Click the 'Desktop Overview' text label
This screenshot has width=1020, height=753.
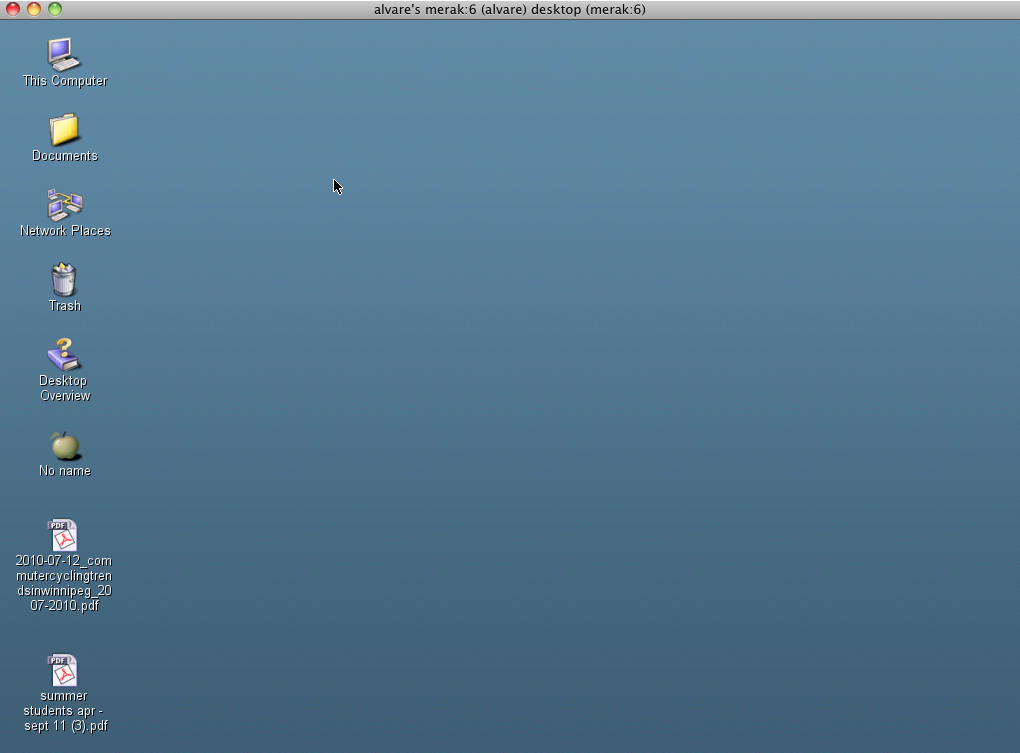point(65,388)
